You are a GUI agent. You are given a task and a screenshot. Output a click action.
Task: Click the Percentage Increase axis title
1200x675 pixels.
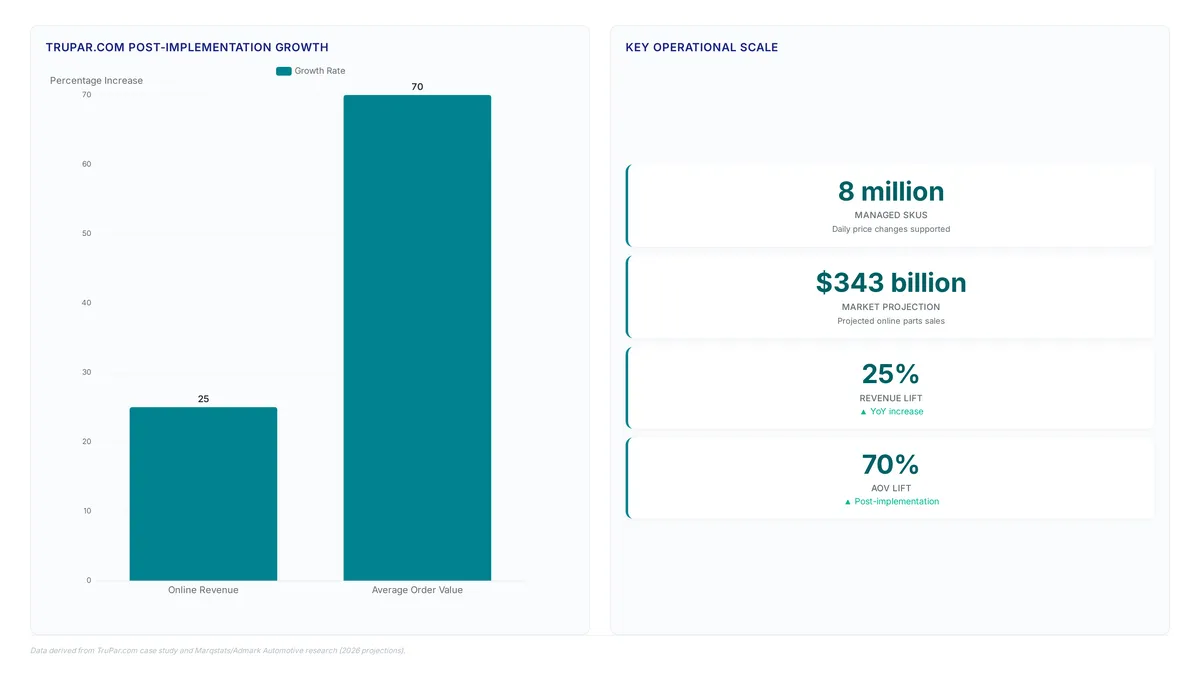pyautogui.click(x=97, y=81)
